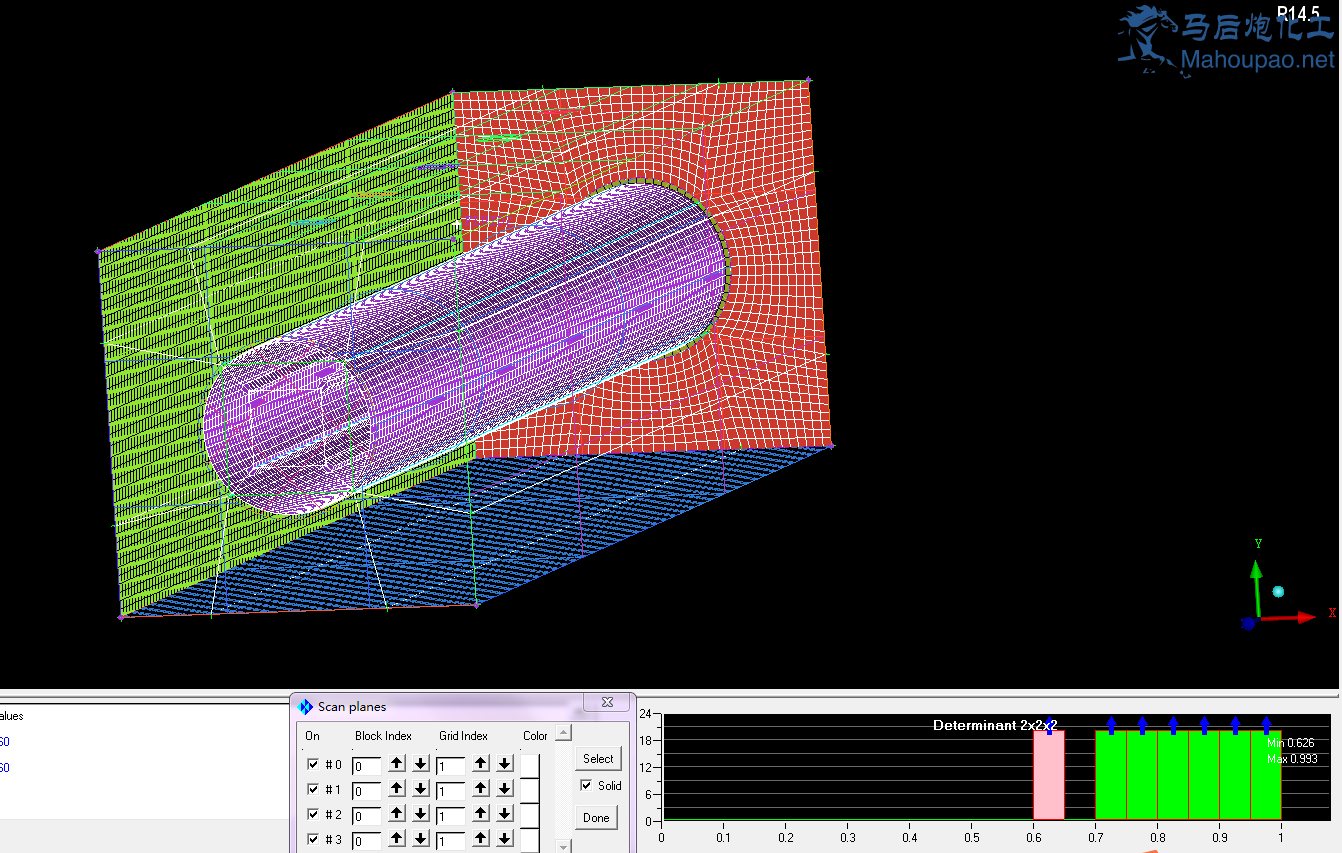Image resolution: width=1342 pixels, height=853 pixels.
Task: Increase Grid Index for scan plane #2
Action: [480, 814]
